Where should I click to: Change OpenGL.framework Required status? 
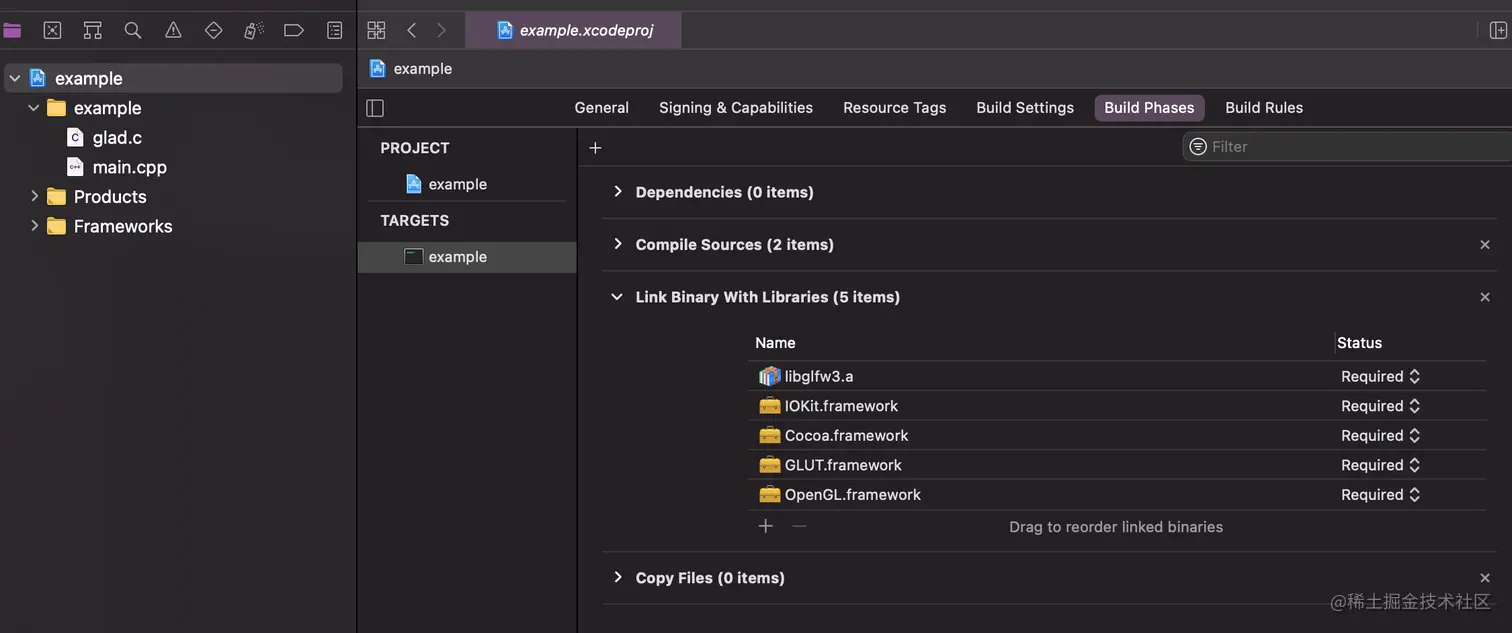coord(1380,495)
